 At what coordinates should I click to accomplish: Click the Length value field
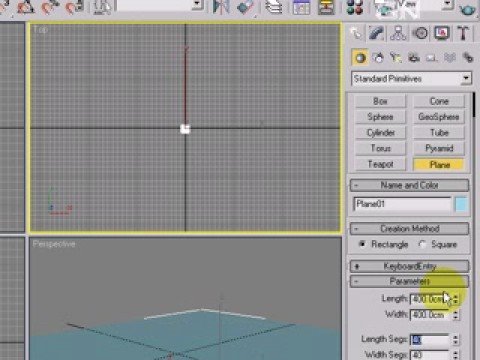pyautogui.click(x=430, y=299)
